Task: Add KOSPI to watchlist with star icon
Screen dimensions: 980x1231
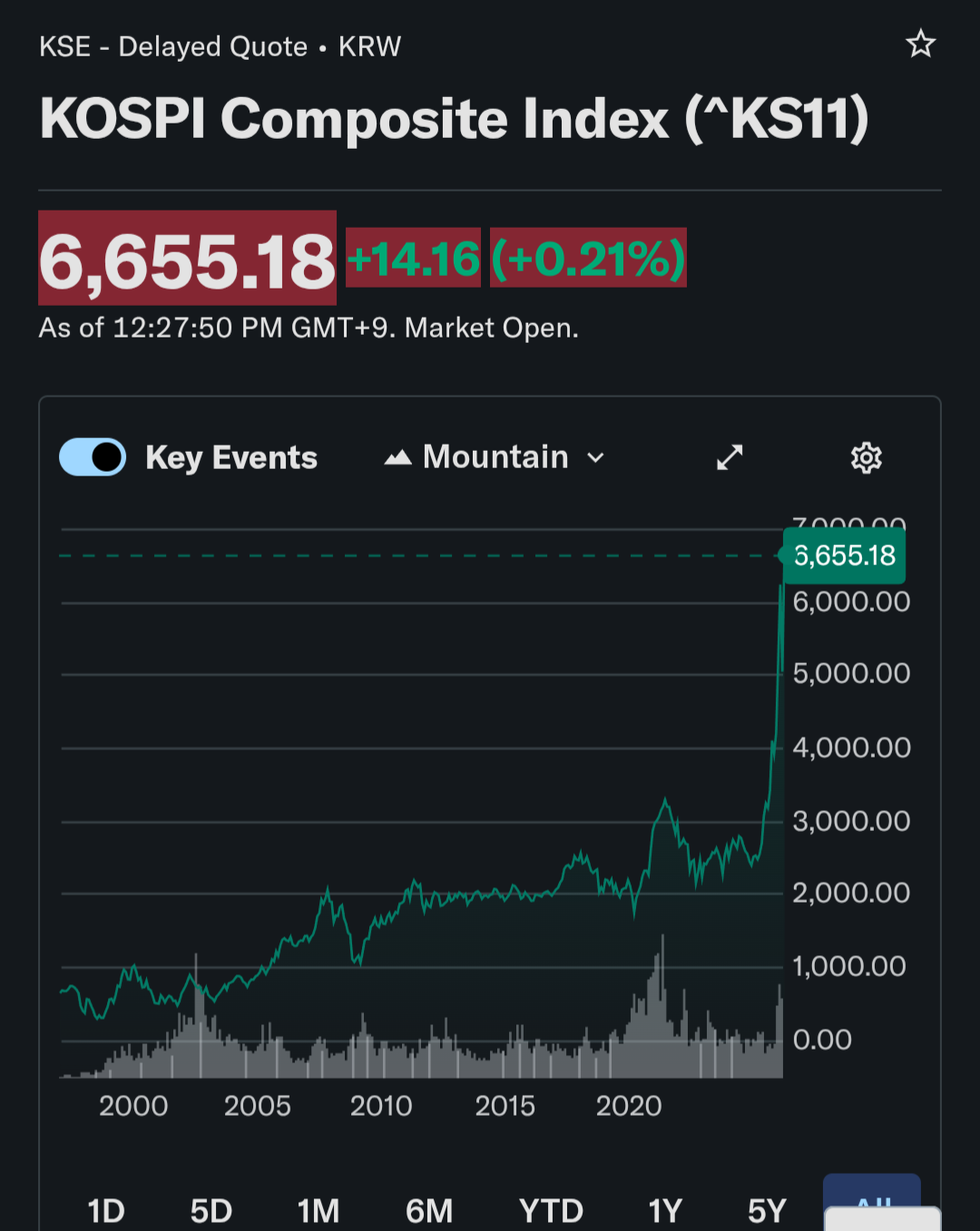Action: (920, 44)
